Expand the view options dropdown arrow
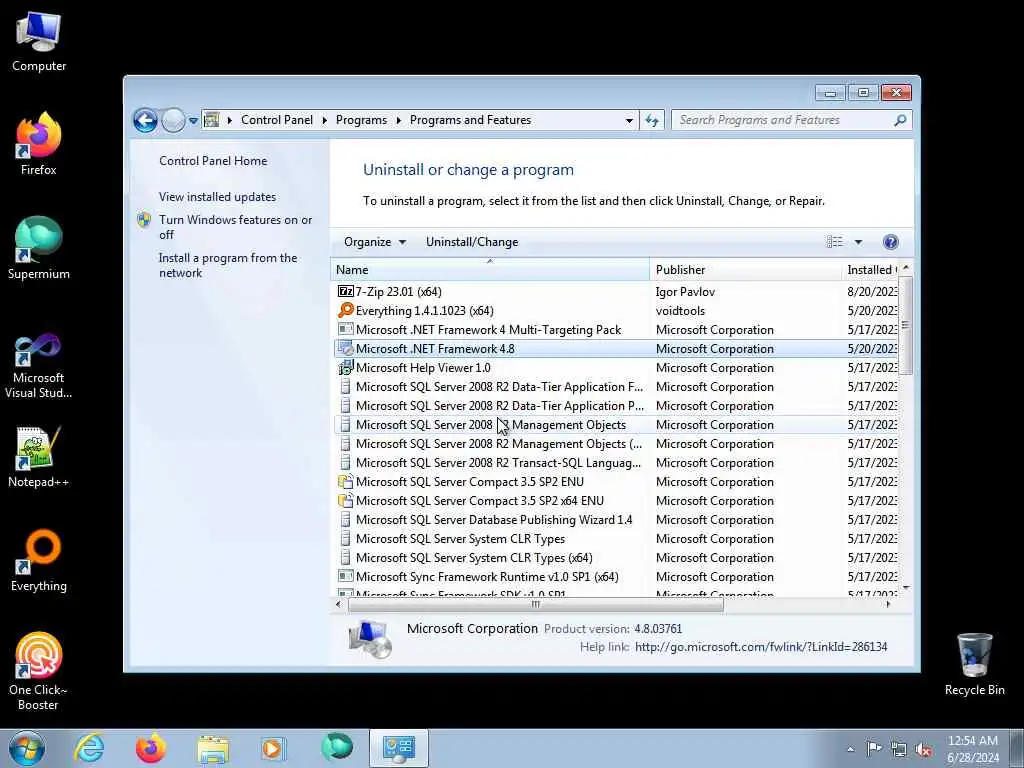The width and height of the screenshot is (1024, 768). [858, 242]
